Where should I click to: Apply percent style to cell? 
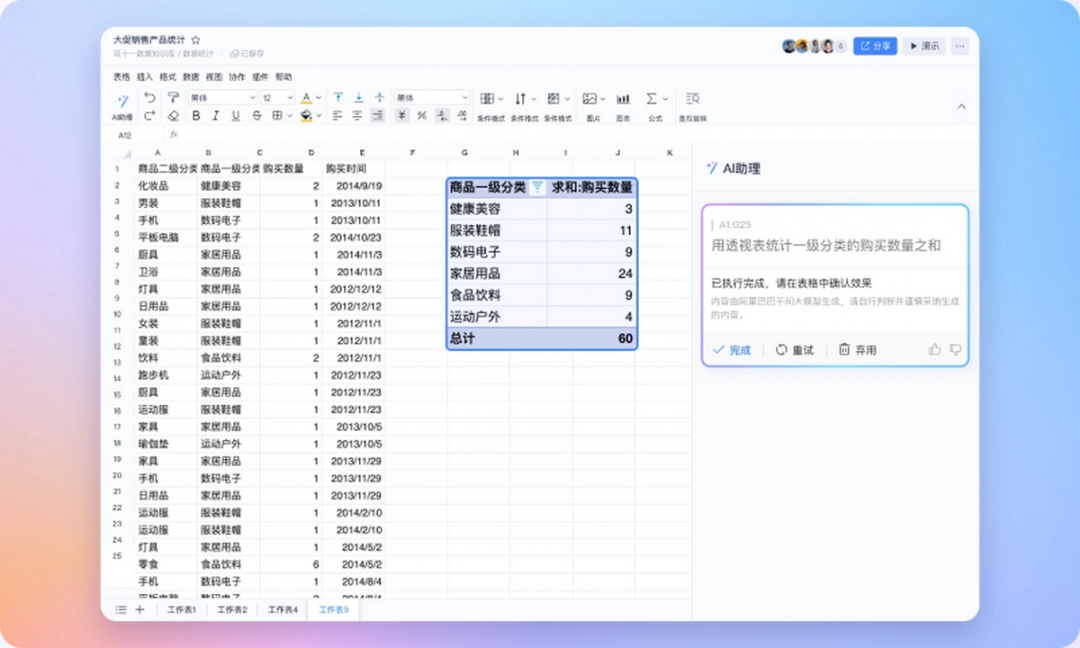coord(421,116)
